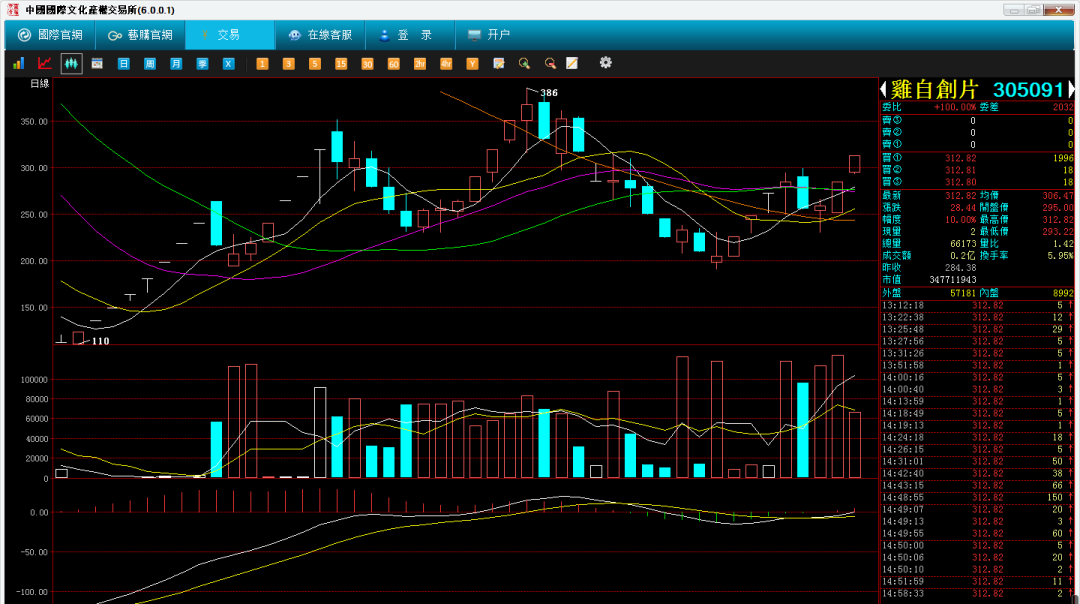Click the trade row at 13:12:18
The image size is (1080, 604).
coord(977,305)
